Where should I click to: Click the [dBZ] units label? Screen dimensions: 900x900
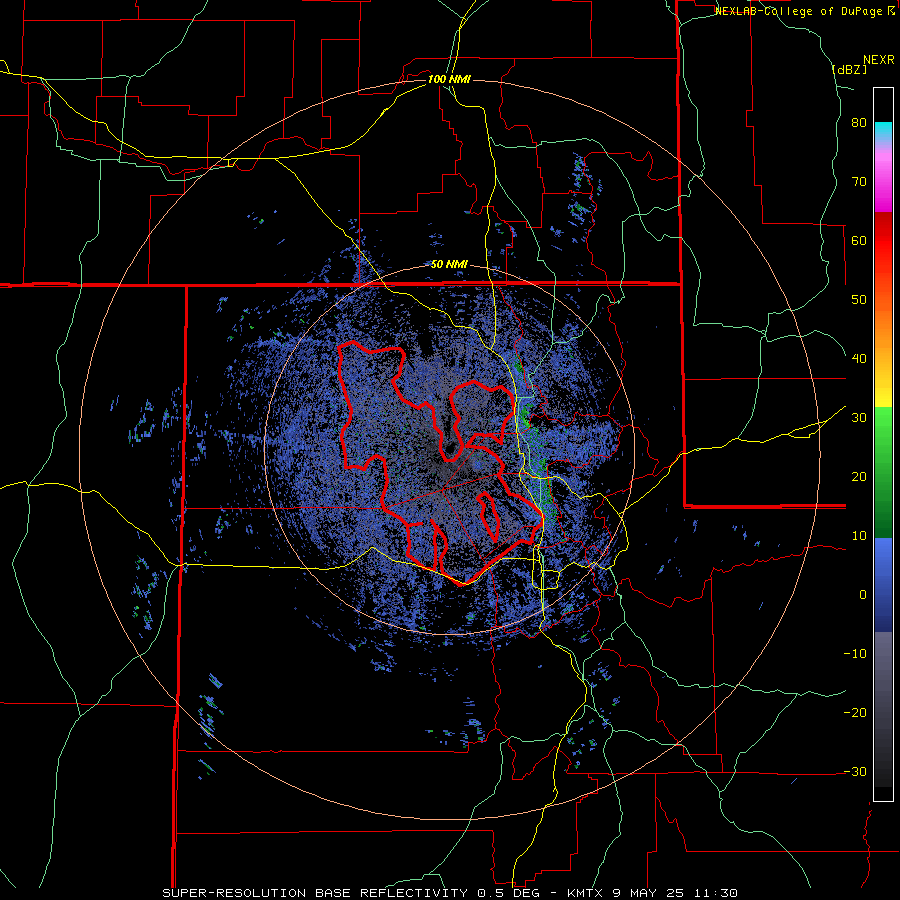(x=849, y=69)
